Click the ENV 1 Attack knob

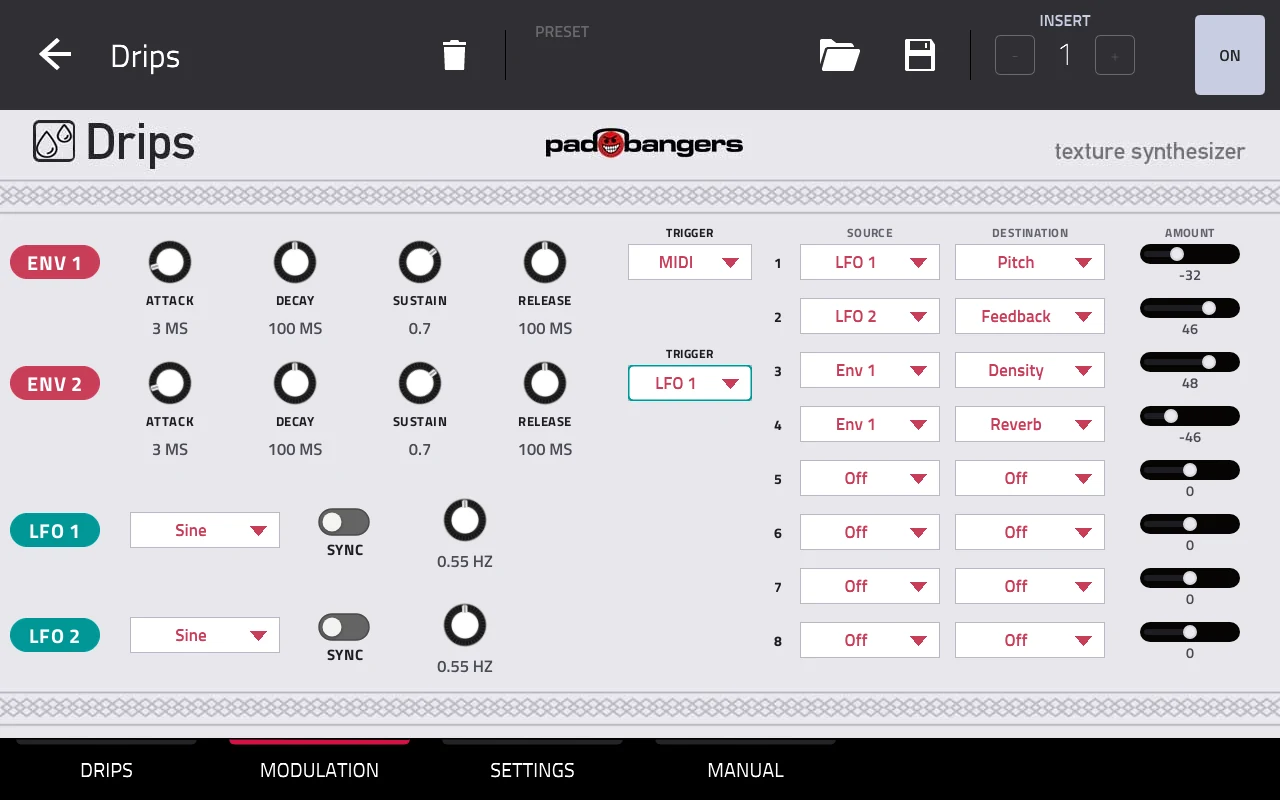170,263
